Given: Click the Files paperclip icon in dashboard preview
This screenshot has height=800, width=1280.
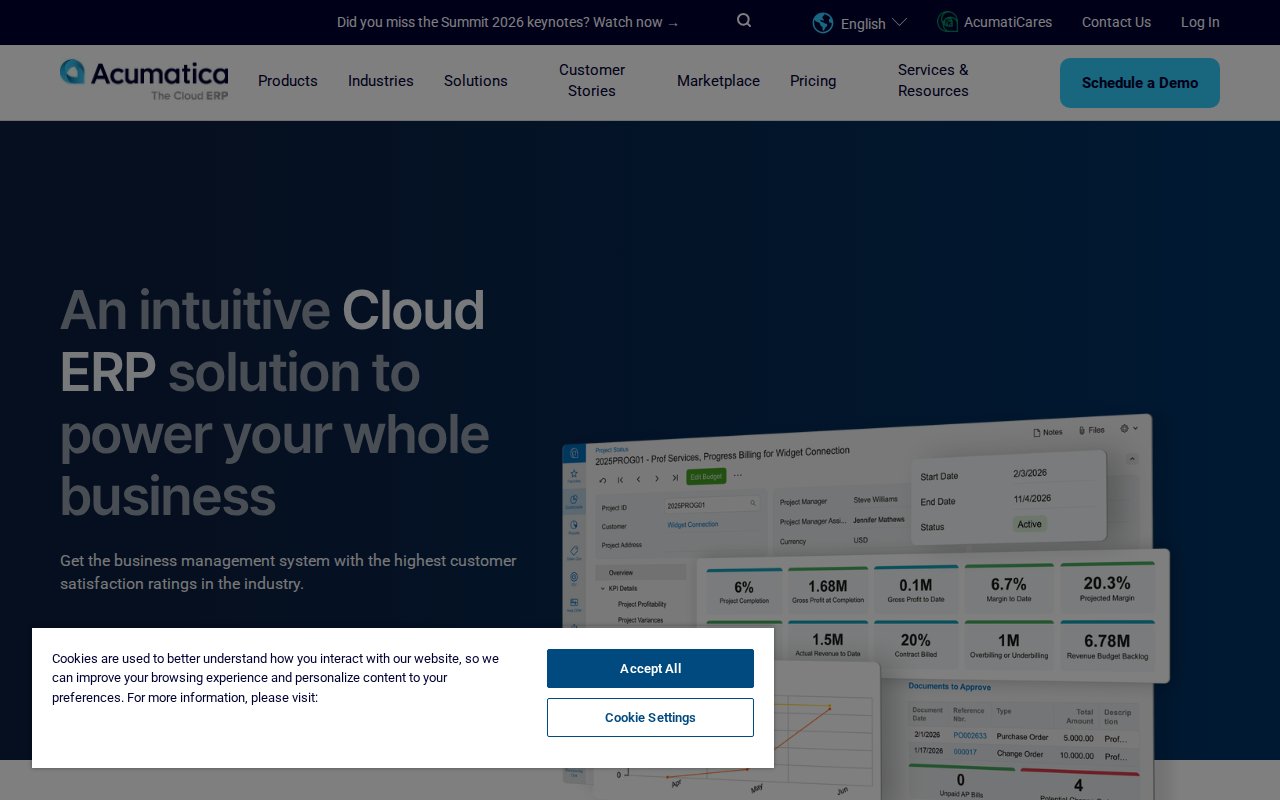Looking at the screenshot, I should [1082, 430].
